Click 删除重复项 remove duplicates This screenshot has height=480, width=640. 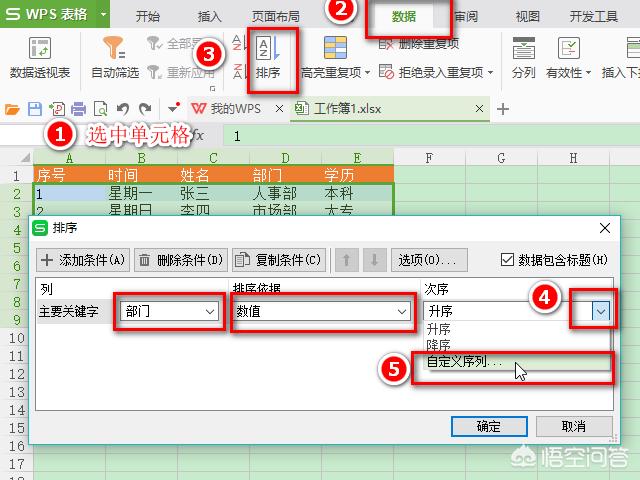click(x=419, y=43)
